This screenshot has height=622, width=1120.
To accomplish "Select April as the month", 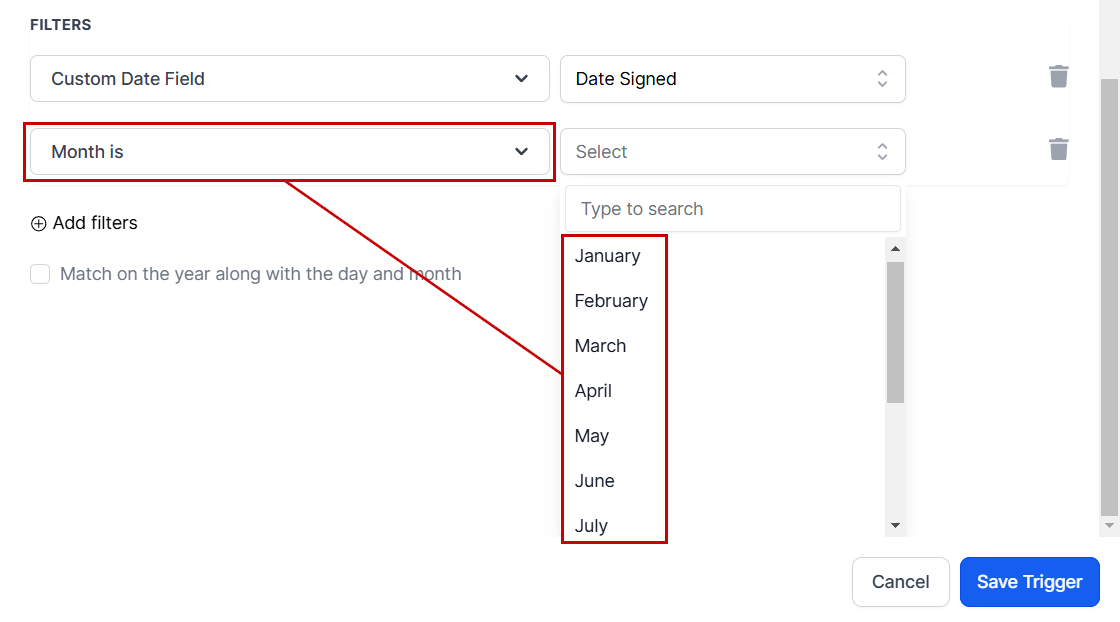I will point(593,391).
